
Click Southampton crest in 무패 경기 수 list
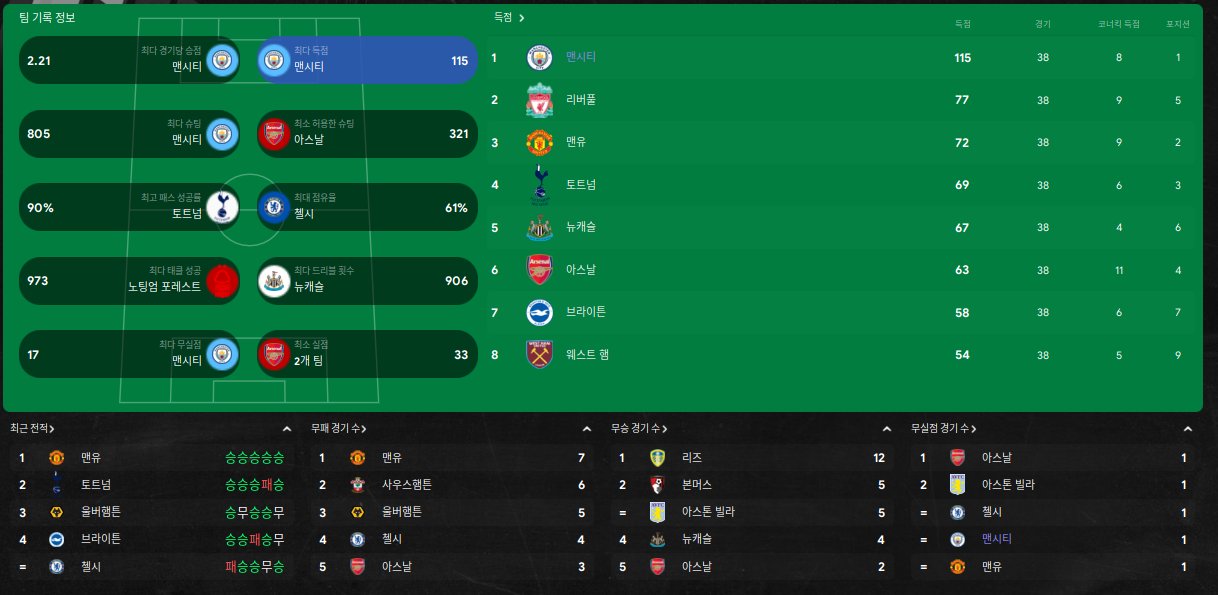357,485
